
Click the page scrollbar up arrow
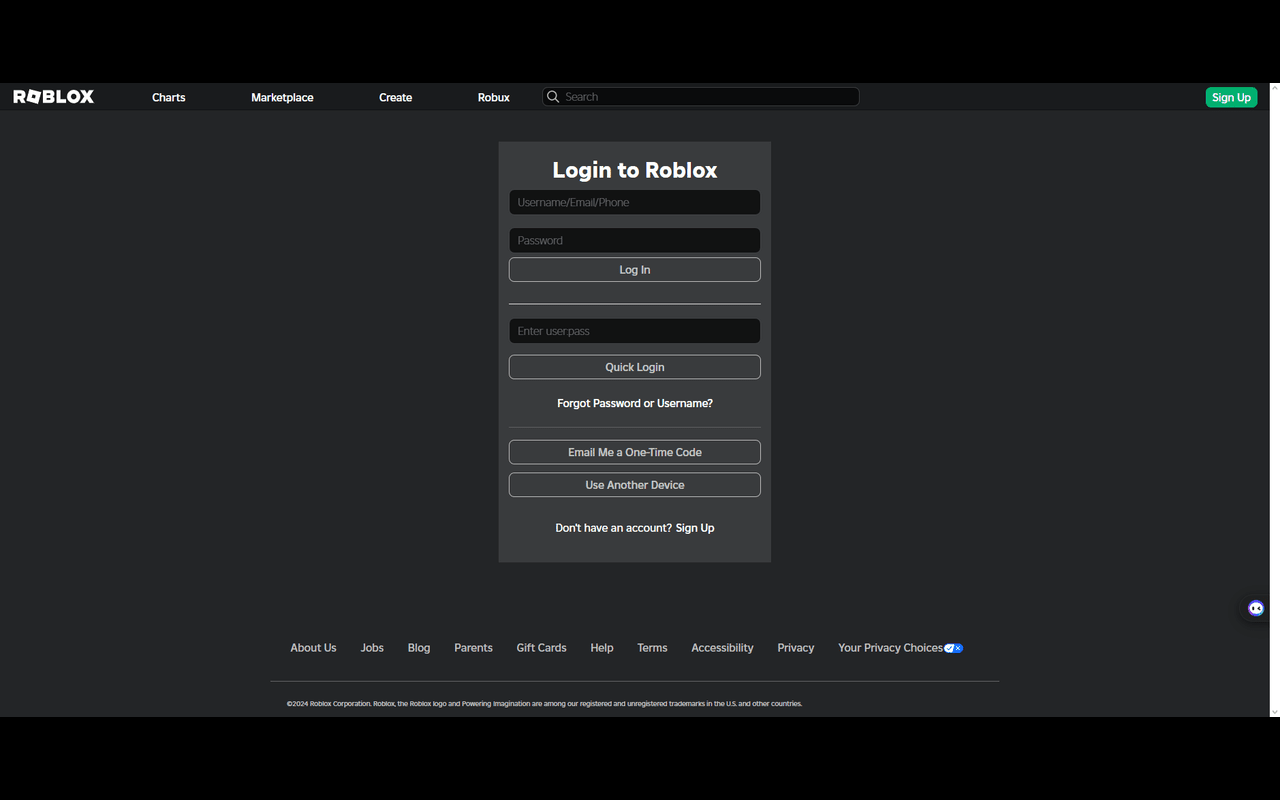click(x=1274, y=89)
